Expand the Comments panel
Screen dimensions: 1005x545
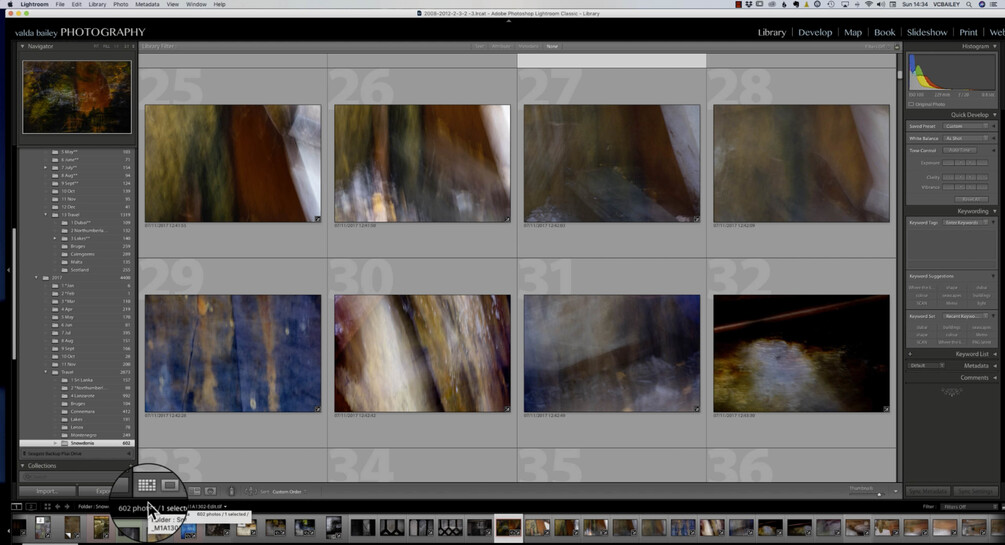(x=995, y=378)
